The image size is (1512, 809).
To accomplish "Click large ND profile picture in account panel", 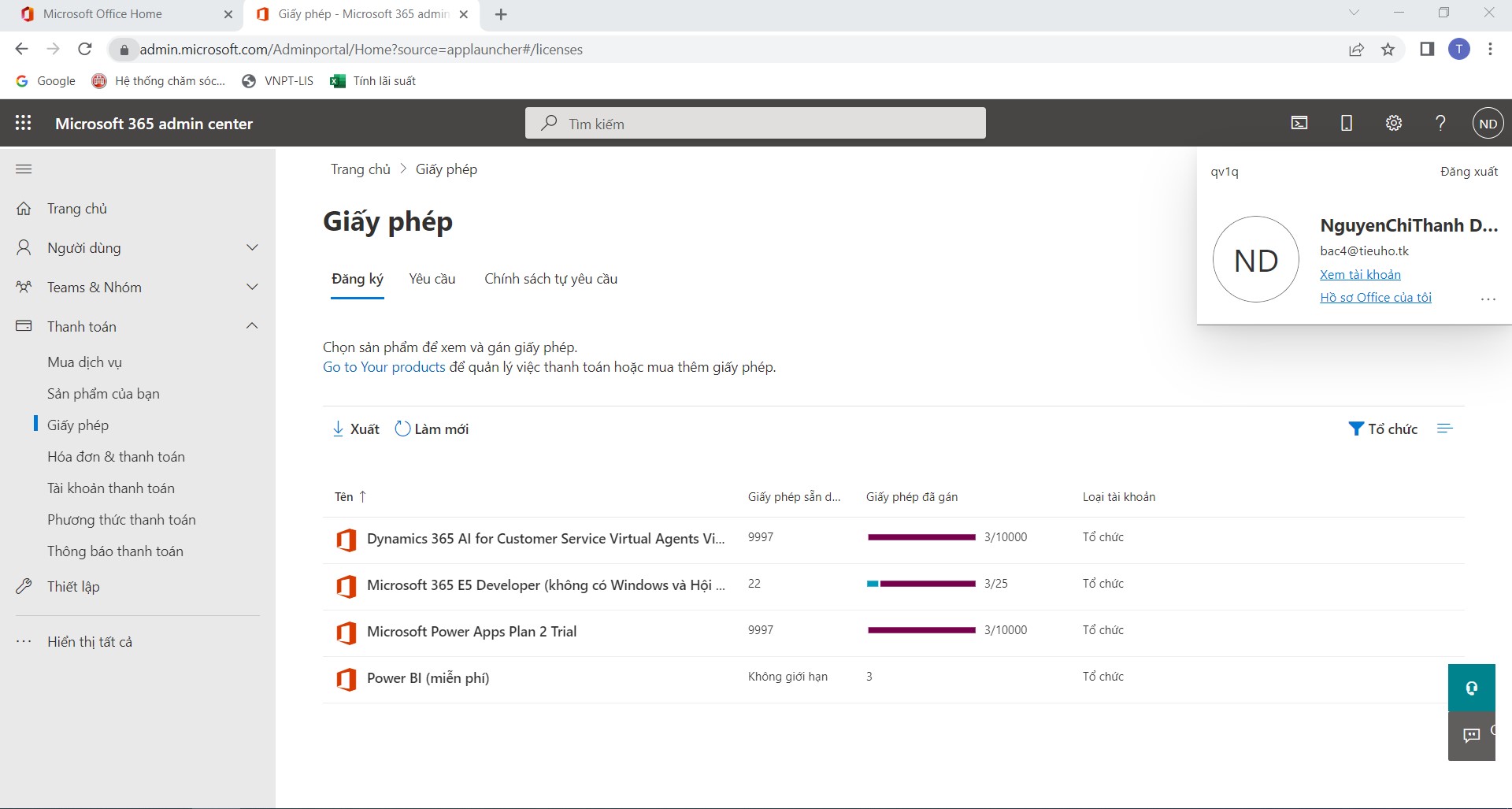I will click(x=1255, y=259).
